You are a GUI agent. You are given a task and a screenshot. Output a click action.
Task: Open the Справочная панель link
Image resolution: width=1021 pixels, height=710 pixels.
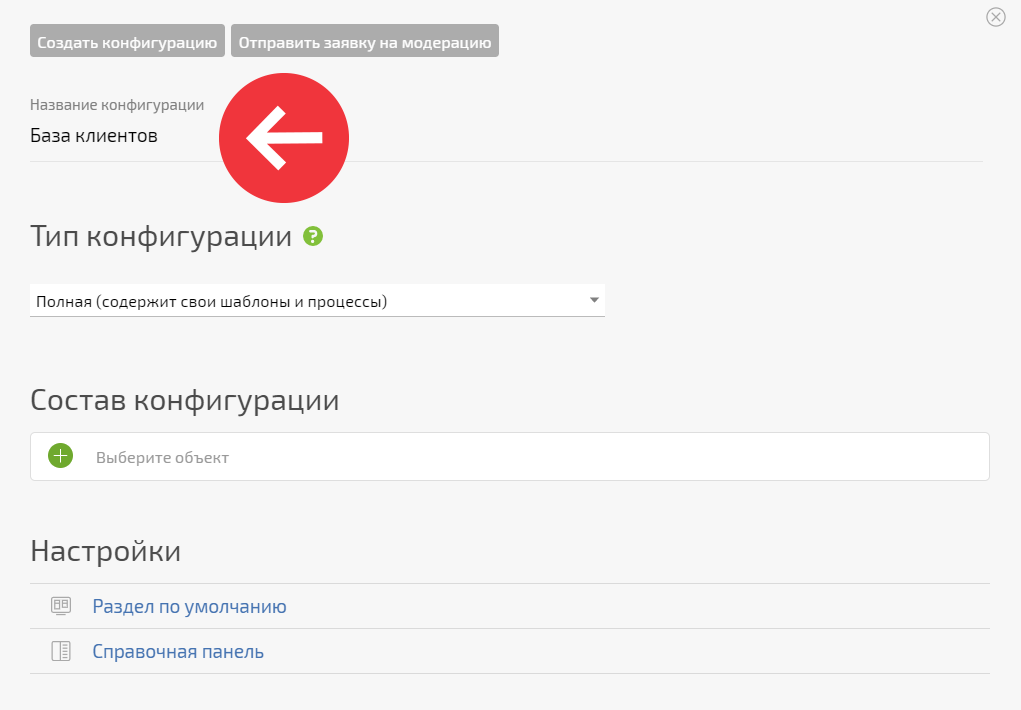(x=178, y=651)
